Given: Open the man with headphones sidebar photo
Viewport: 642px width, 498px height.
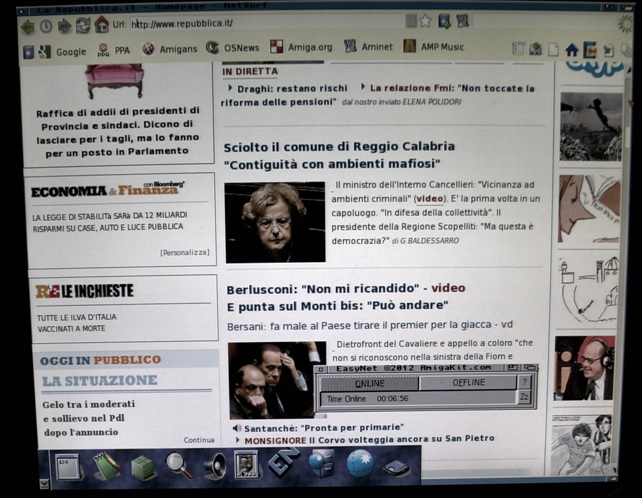Looking at the screenshot, I should point(585,368).
